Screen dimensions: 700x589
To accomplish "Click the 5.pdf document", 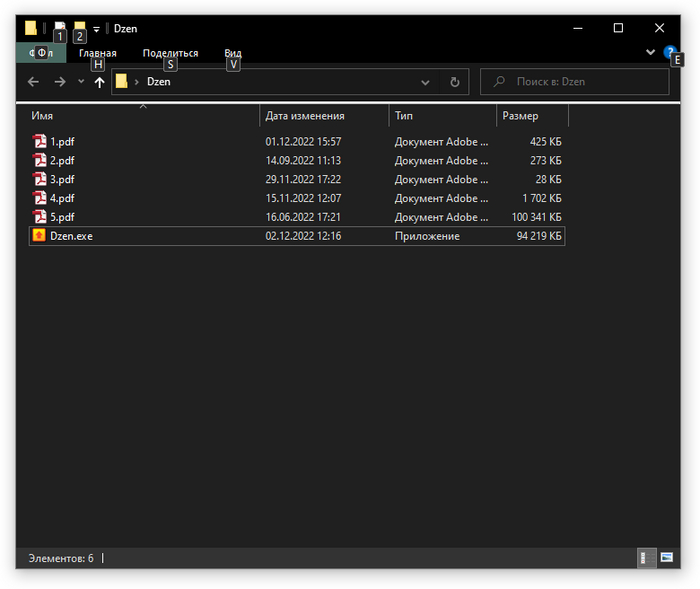I will pyautogui.click(x=62, y=217).
